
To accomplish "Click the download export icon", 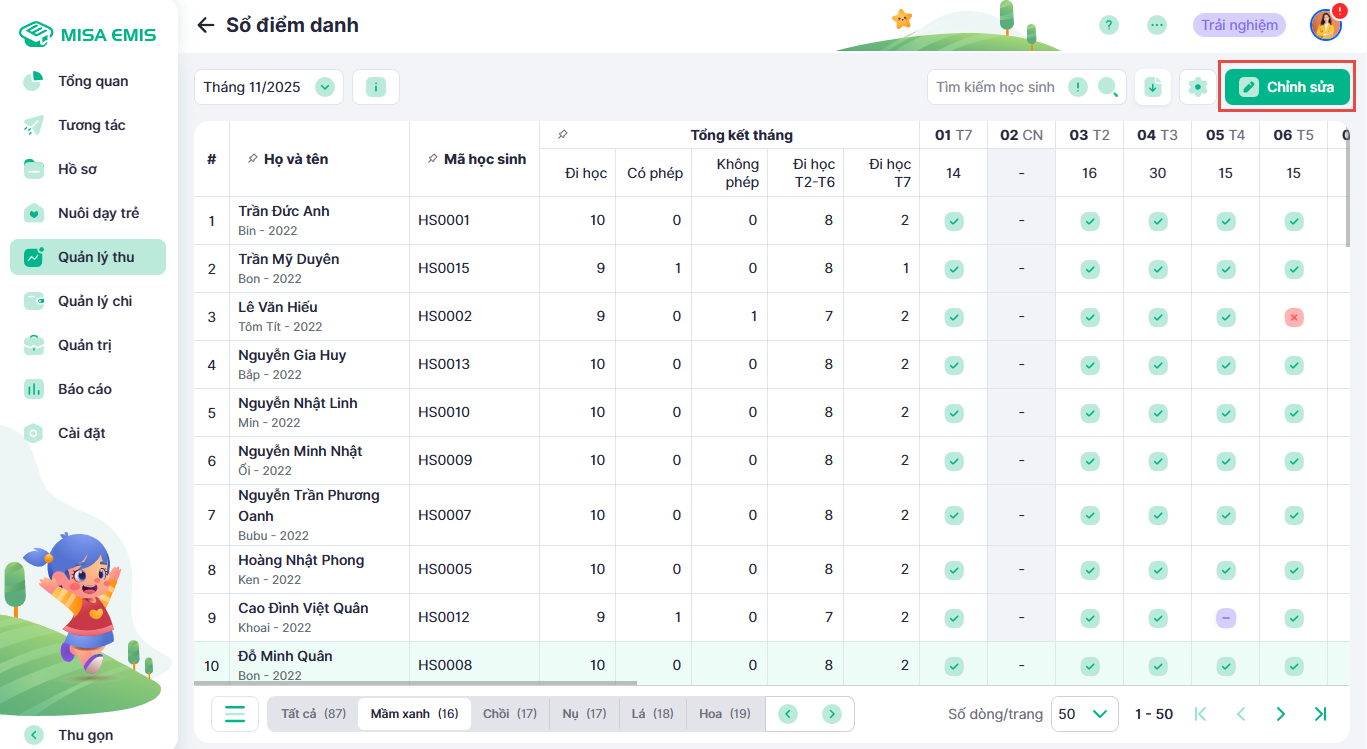I will coord(1153,87).
